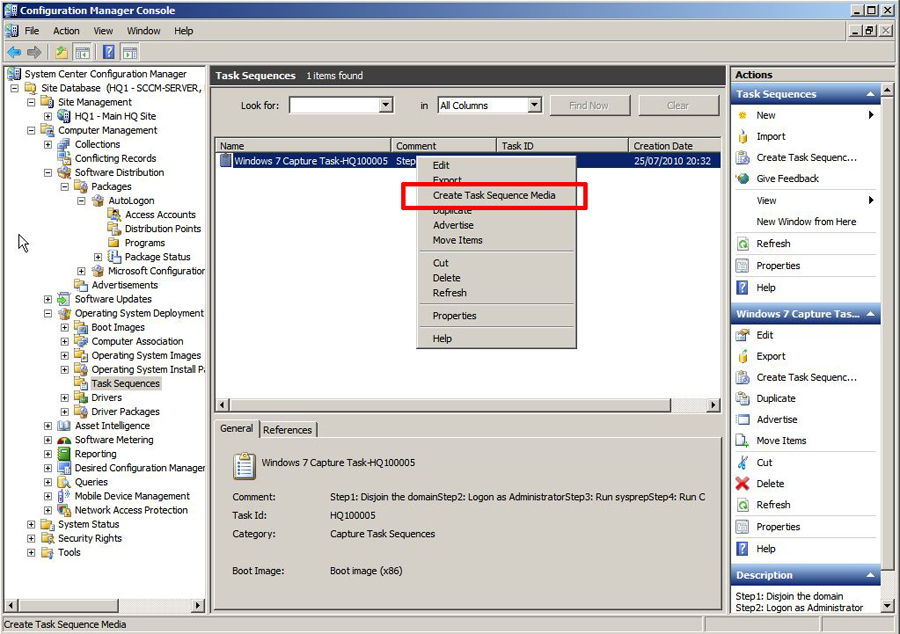Collapse the Description section in Actions
900x634 pixels.
pyautogui.click(x=870, y=575)
